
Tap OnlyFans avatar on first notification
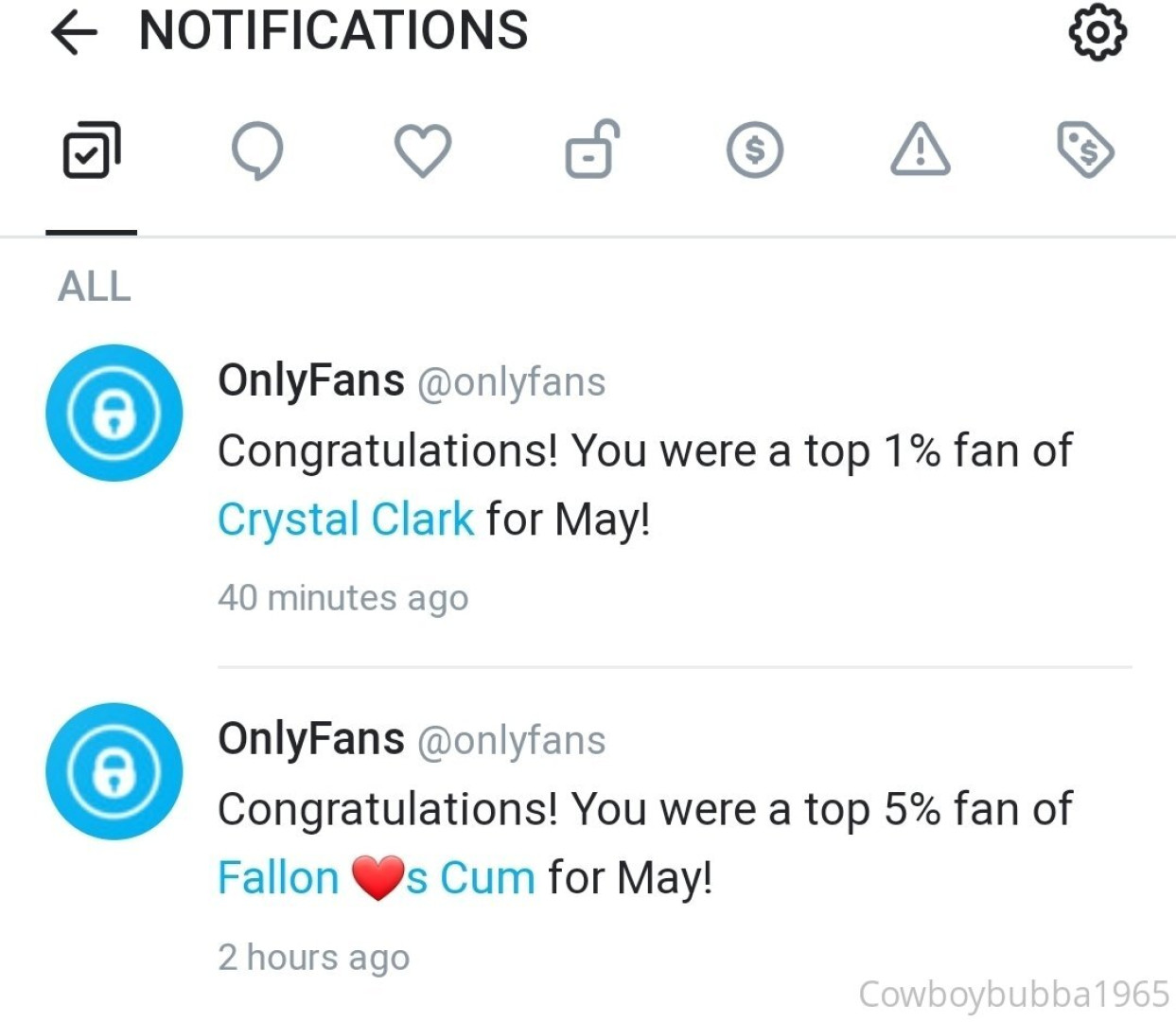click(114, 414)
